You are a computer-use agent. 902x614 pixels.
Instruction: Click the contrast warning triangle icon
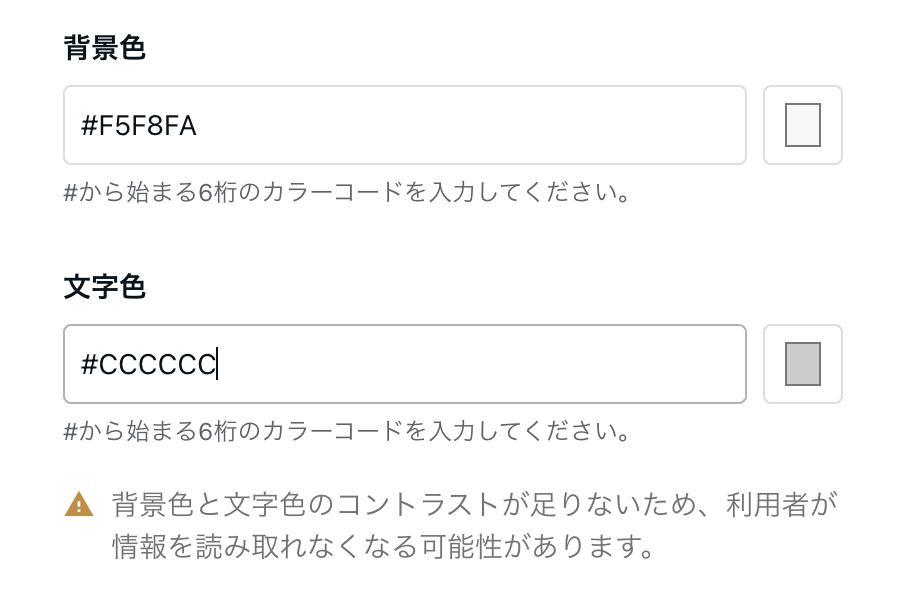[x=79, y=504]
